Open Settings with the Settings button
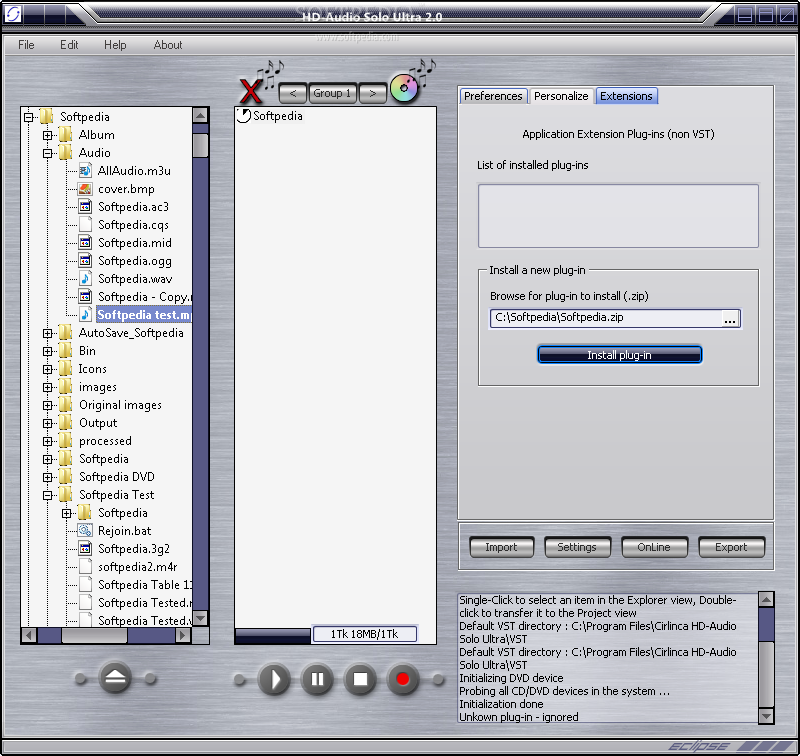 coord(577,547)
